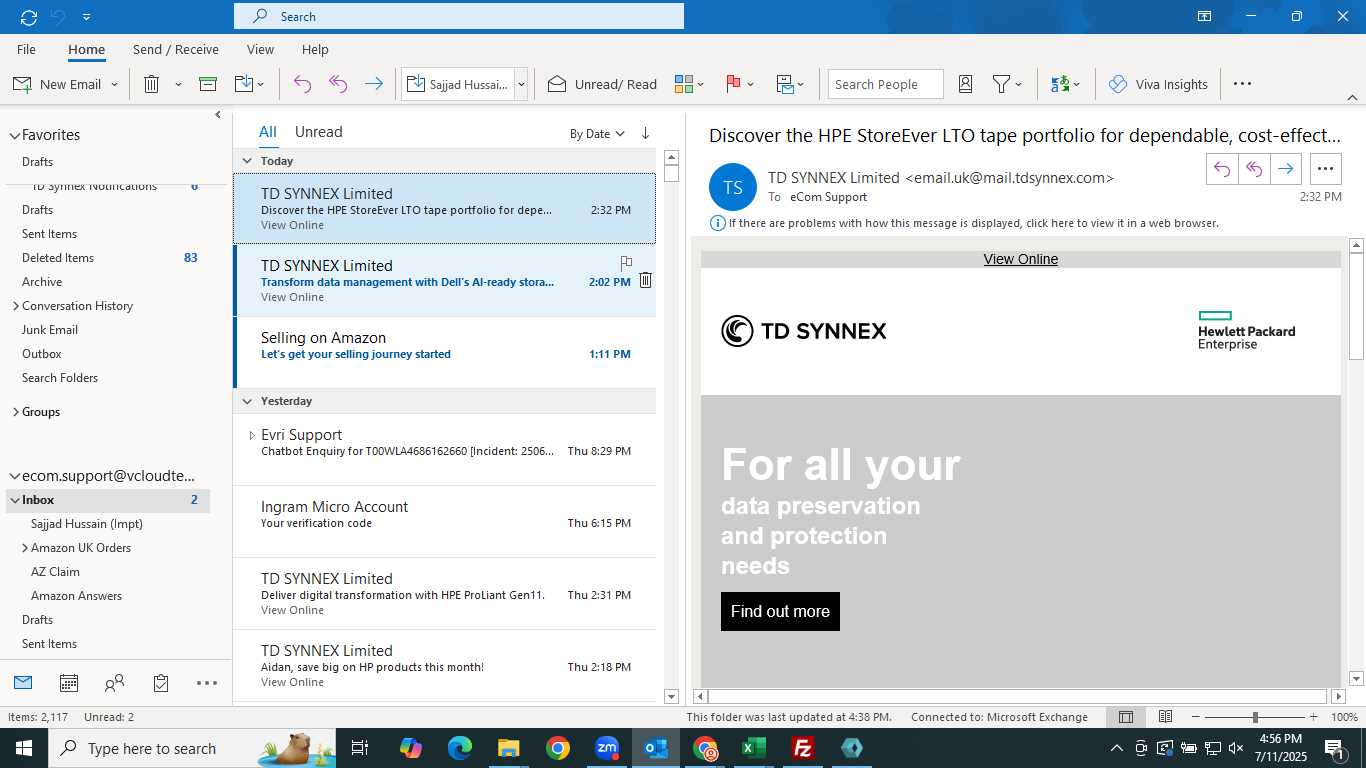This screenshot has width=1366, height=768.
Task: Click the Follow Up red flag icon
Action: (733, 84)
